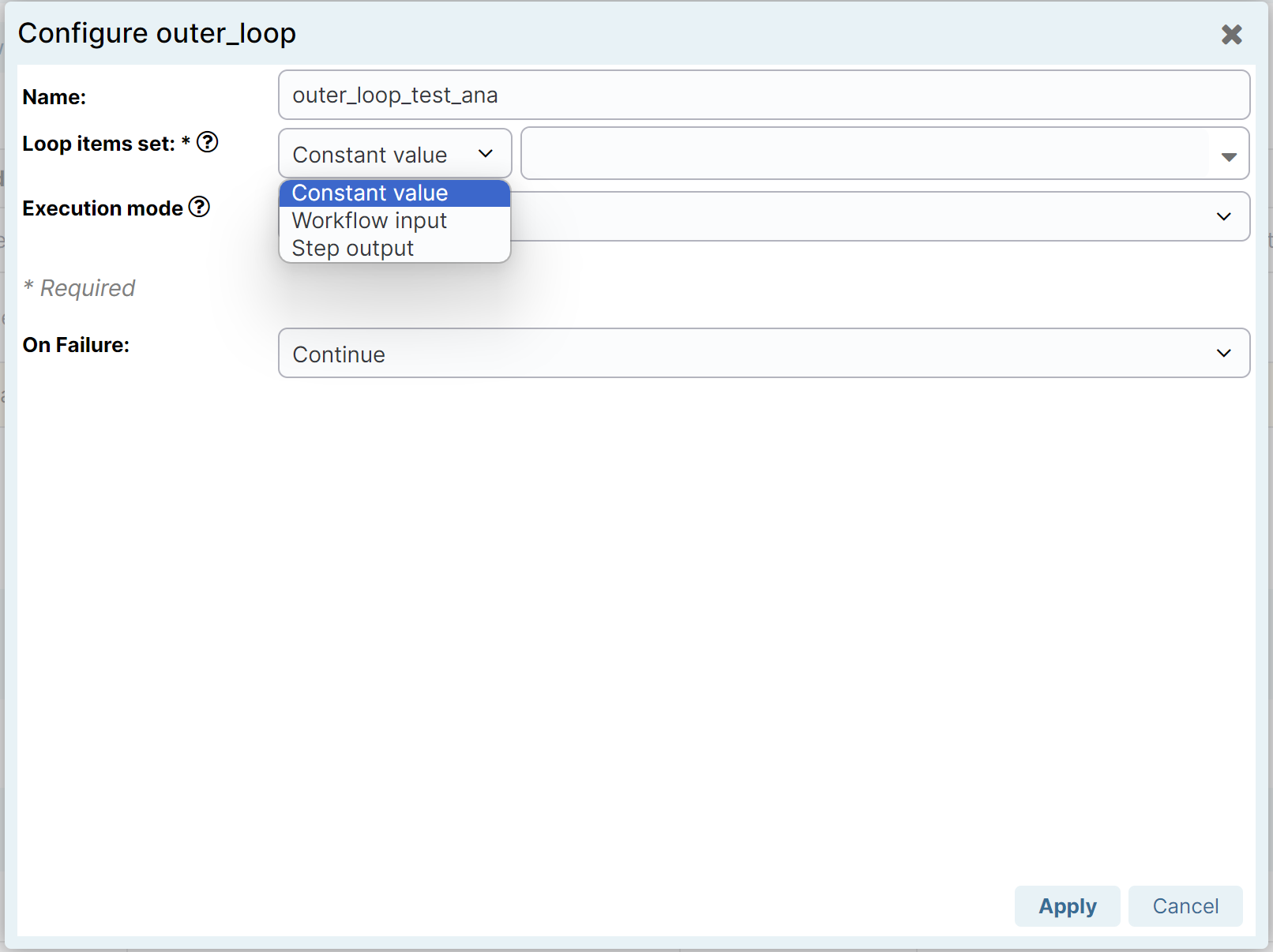
Task: Click the chevron on the Constant value selector
Action: click(x=485, y=154)
